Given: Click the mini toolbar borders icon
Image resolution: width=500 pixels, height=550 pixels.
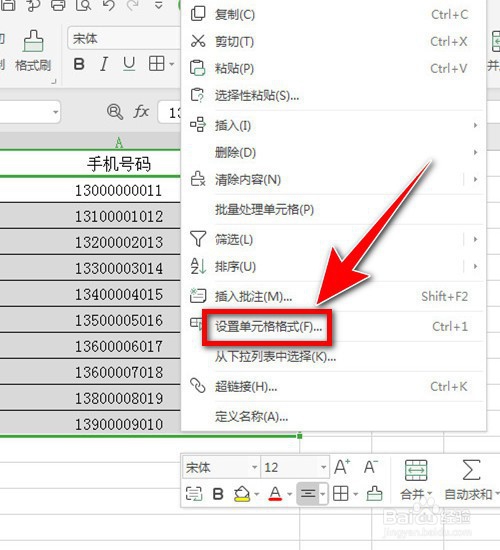Looking at the screenshot, I should [340, 494].
